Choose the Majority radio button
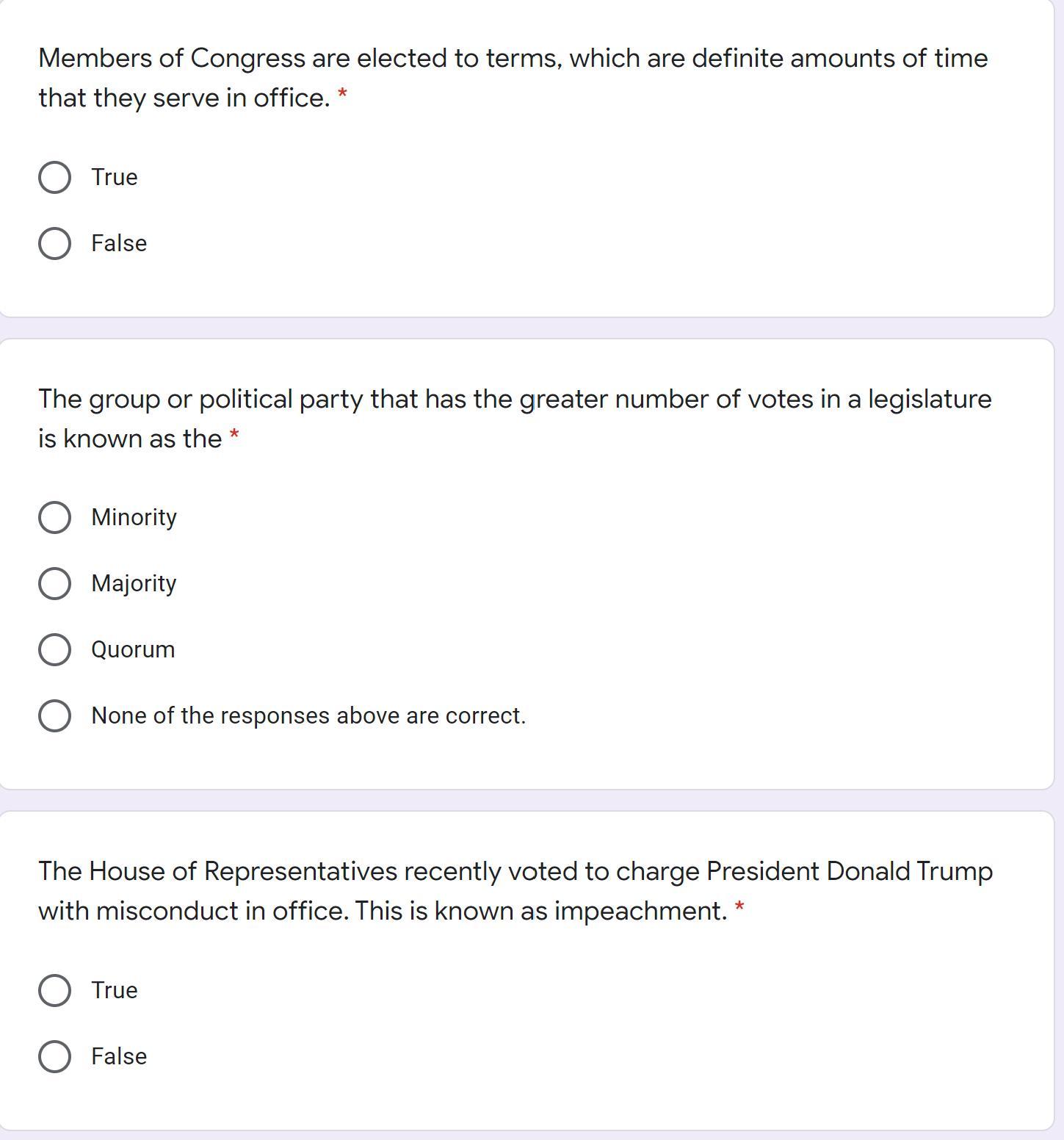The image size is (1064, 1140). point(54,584)
